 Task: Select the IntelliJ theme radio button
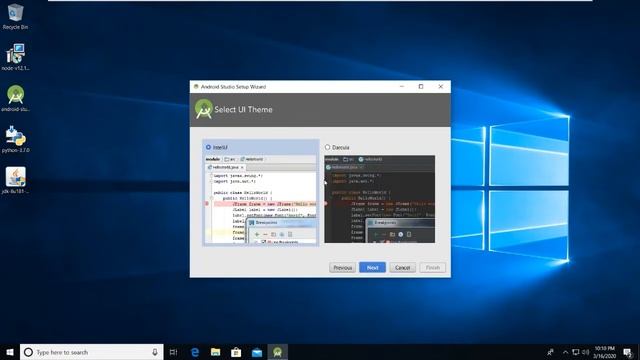pos(208,147)
